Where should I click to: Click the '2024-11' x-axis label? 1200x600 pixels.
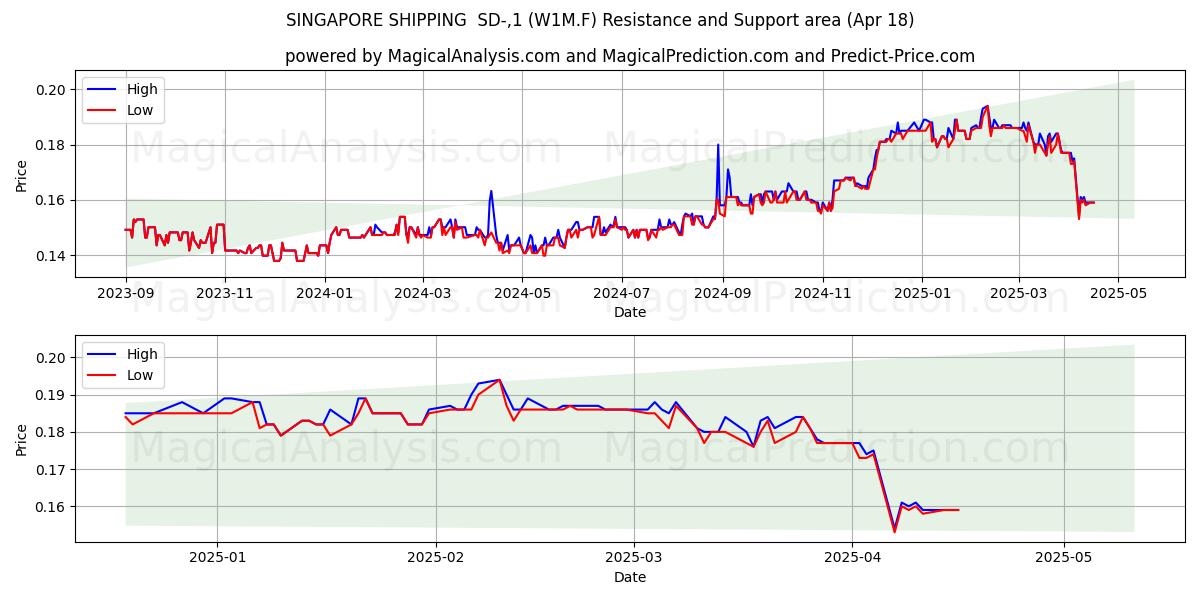coord(824,293)
